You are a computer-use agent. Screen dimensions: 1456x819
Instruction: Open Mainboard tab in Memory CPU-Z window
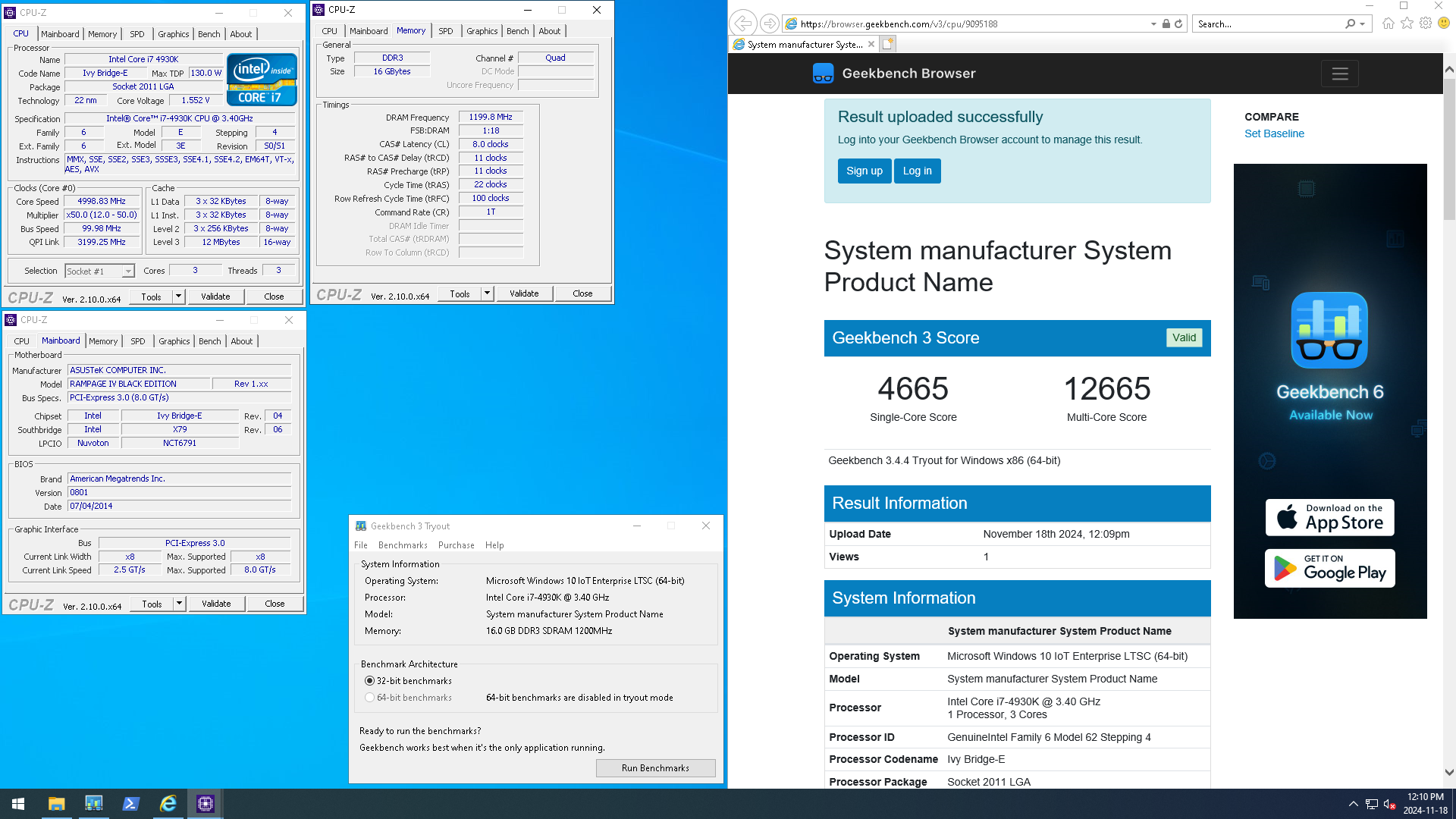tap(369, 31)
